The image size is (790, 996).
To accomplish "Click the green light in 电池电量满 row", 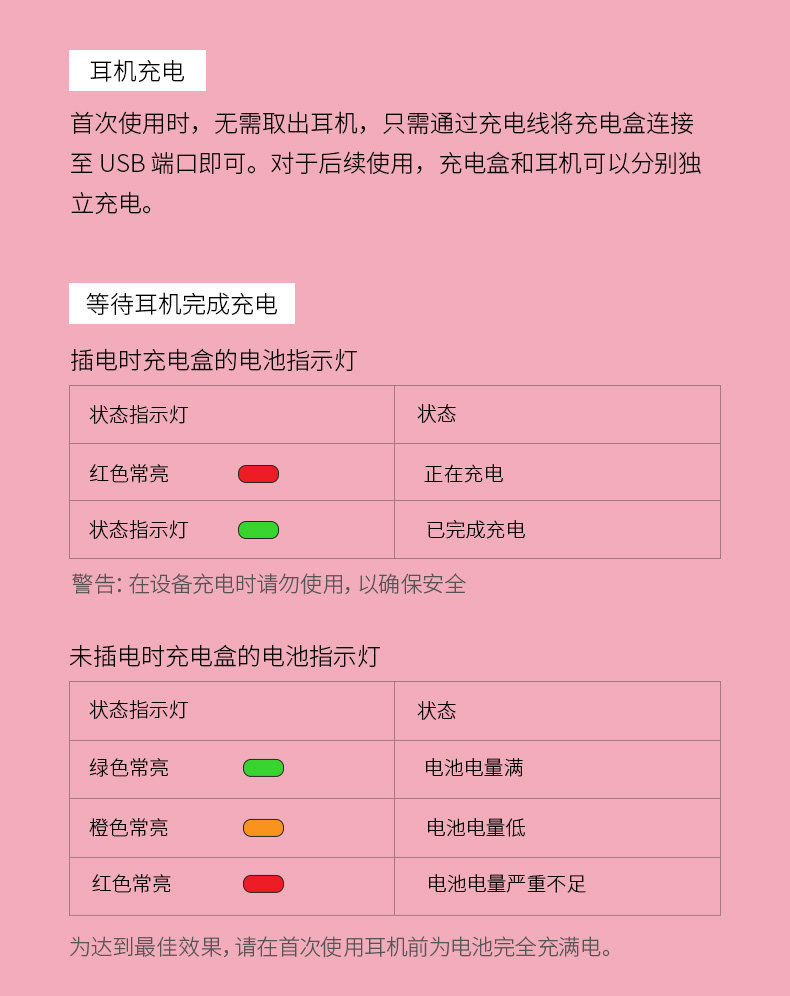I will pyautogui.click(x=263, y=768).
